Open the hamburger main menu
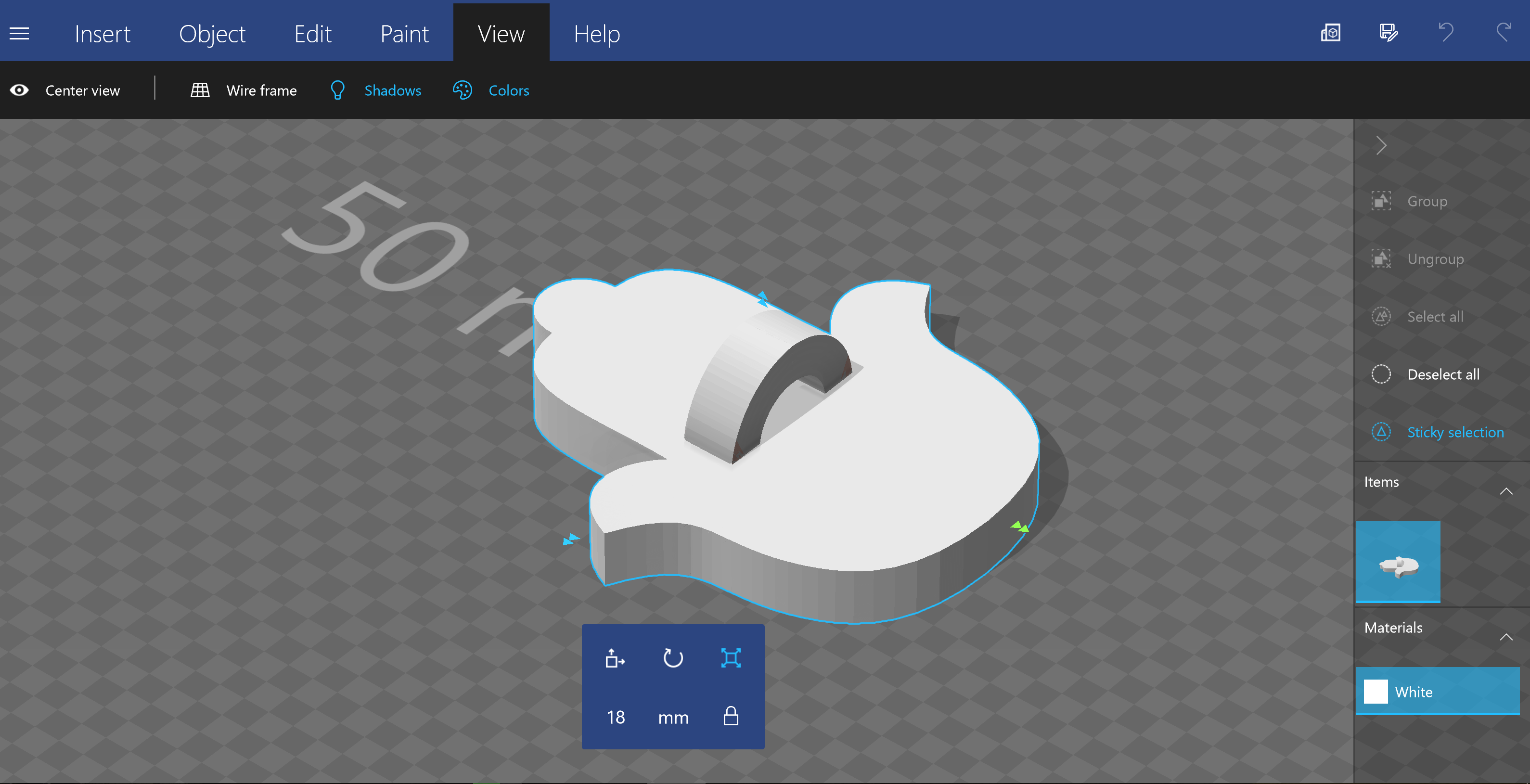 [x=19, y=34]
